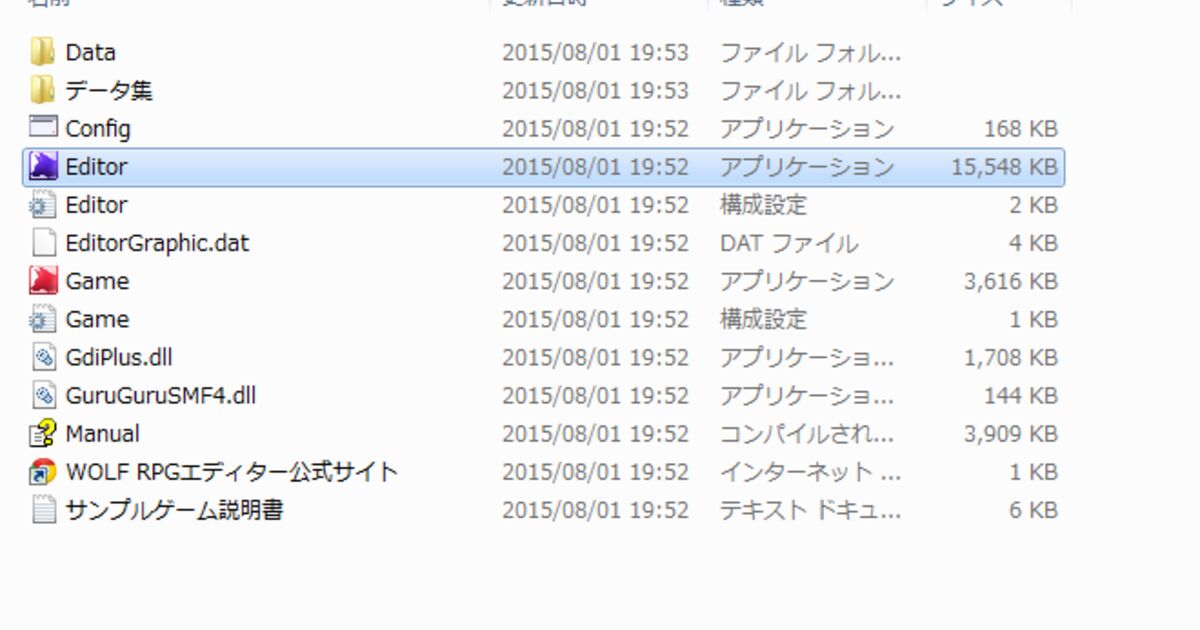Click the red Game application icon

click(43, 281)
